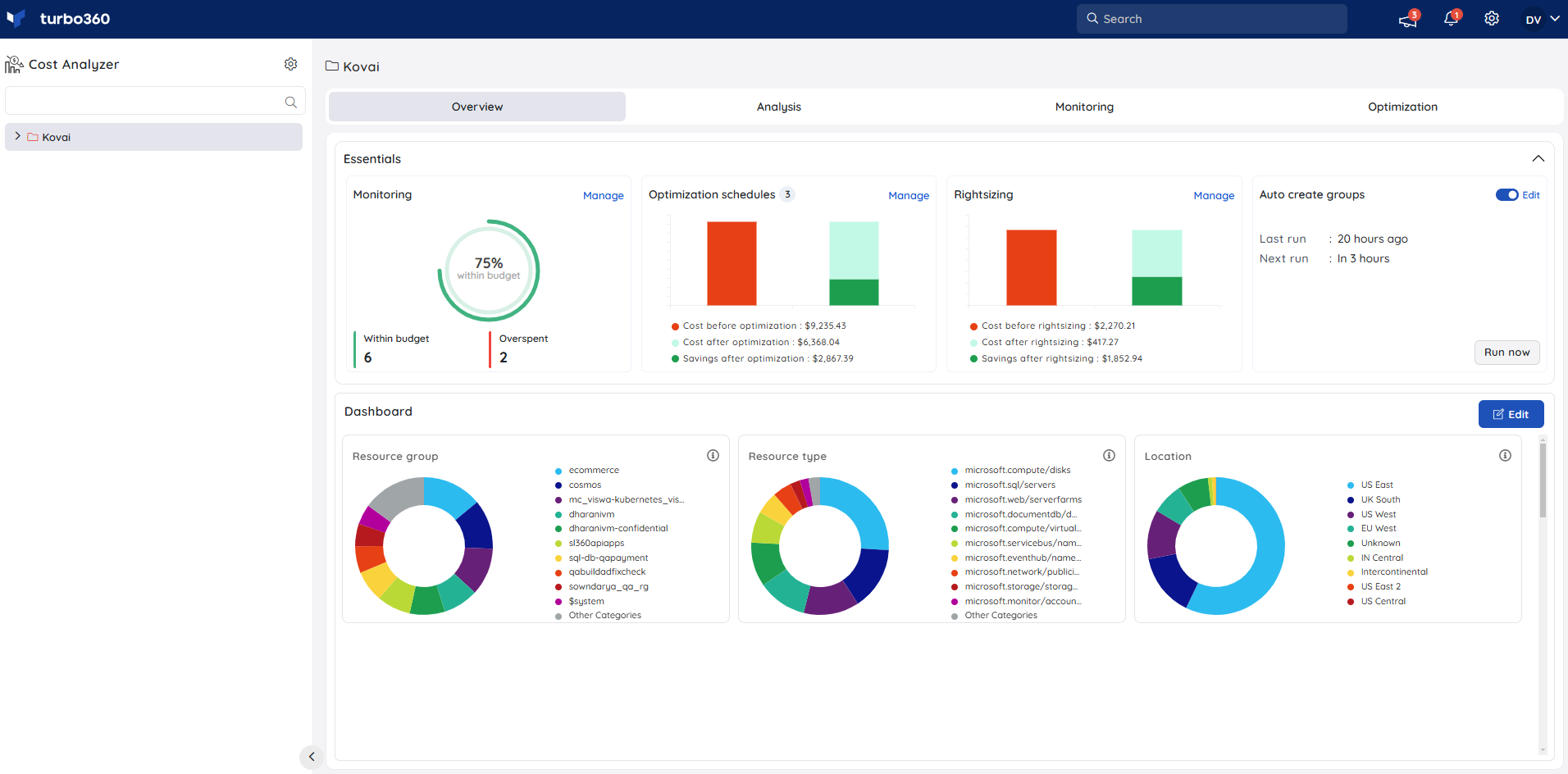Click the Within budget count 6
1568x774 pixels.
coord(367,357)
